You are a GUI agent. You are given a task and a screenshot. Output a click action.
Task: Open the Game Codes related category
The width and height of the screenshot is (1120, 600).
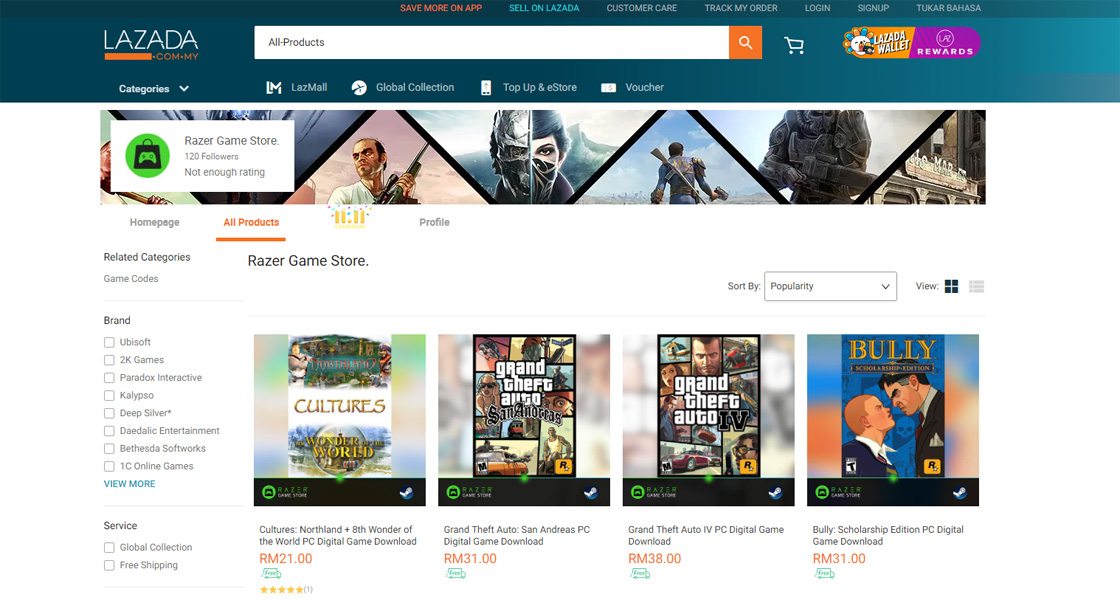131,279
